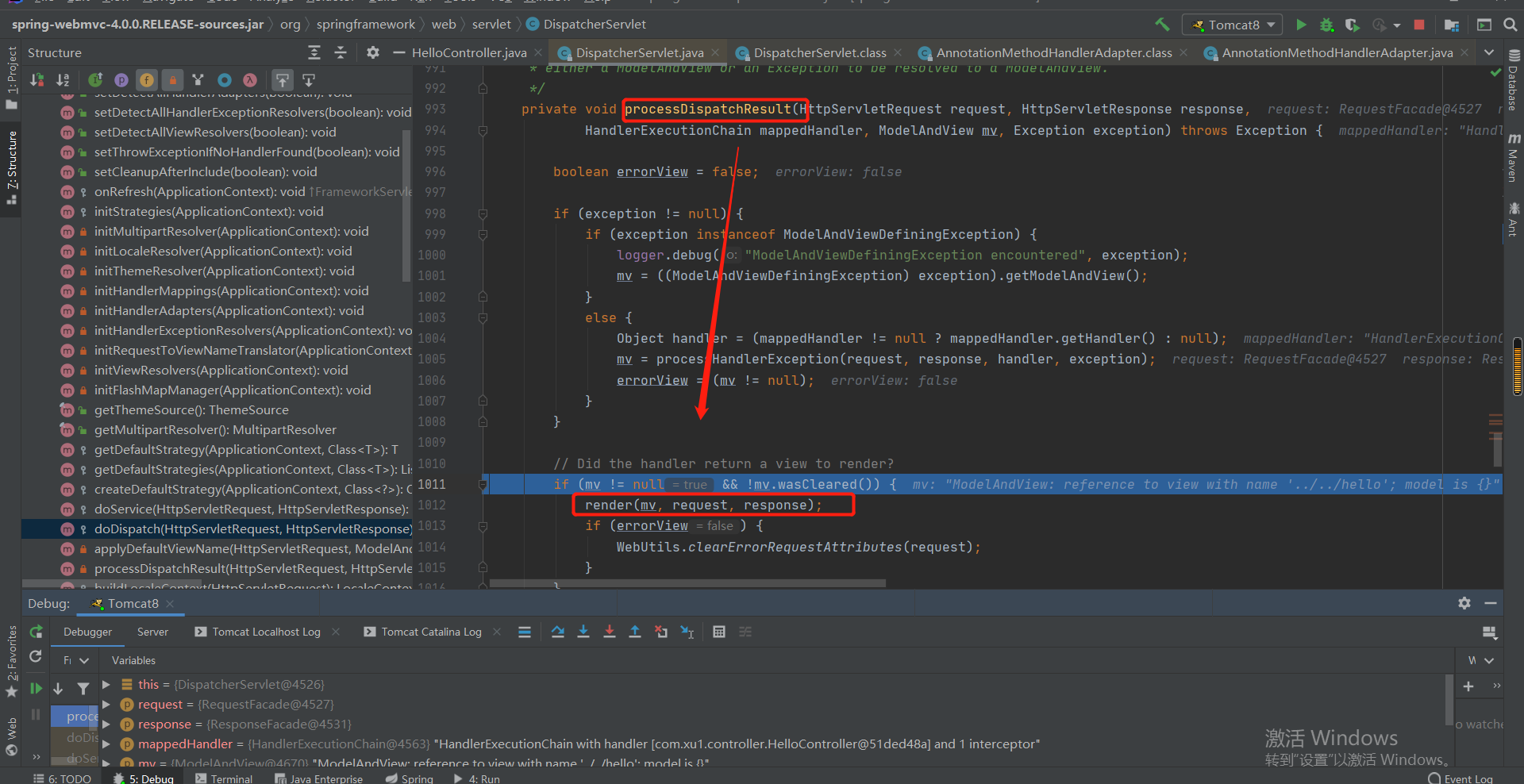Open the Server tab in Debug panel
This screenshot has width=1524, height=784.
pyautogui.click(x=152, y=632)
